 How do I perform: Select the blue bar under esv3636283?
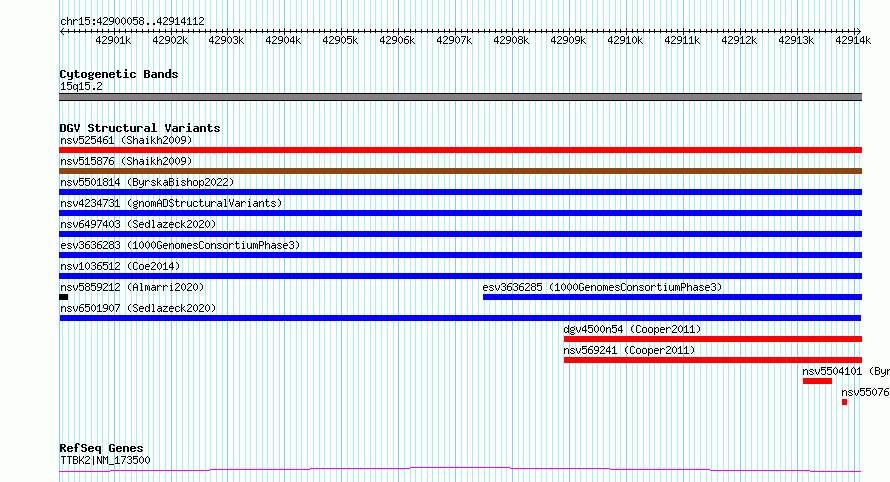pos(460,255)
